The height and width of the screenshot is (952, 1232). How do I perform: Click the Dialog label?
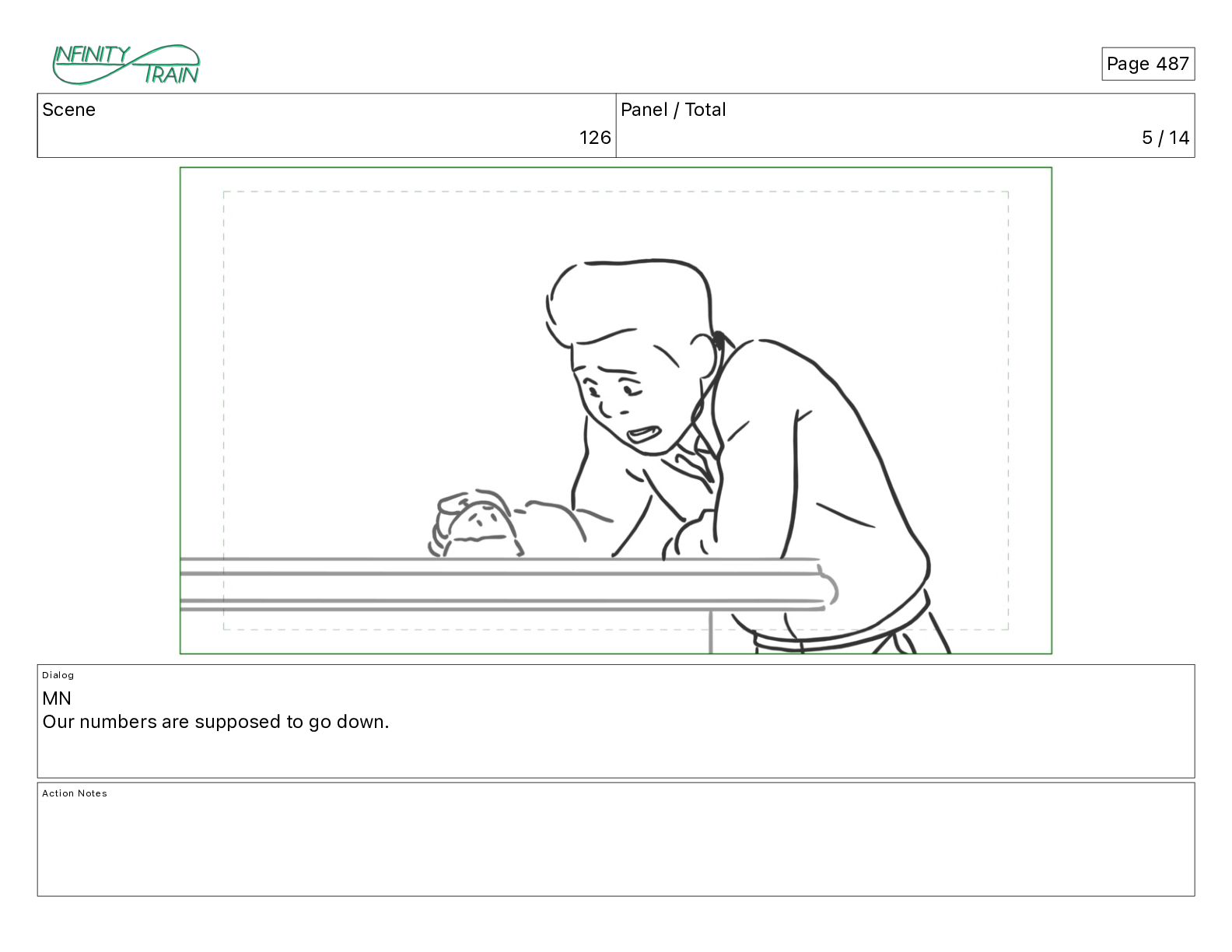tap(58, 675)
